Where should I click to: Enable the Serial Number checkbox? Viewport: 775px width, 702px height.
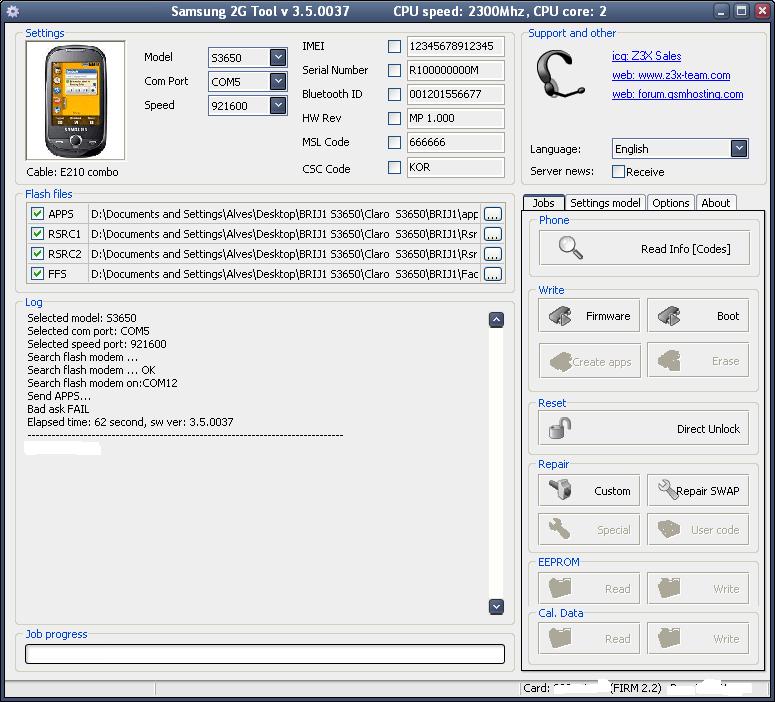click(x=394, y=71)
